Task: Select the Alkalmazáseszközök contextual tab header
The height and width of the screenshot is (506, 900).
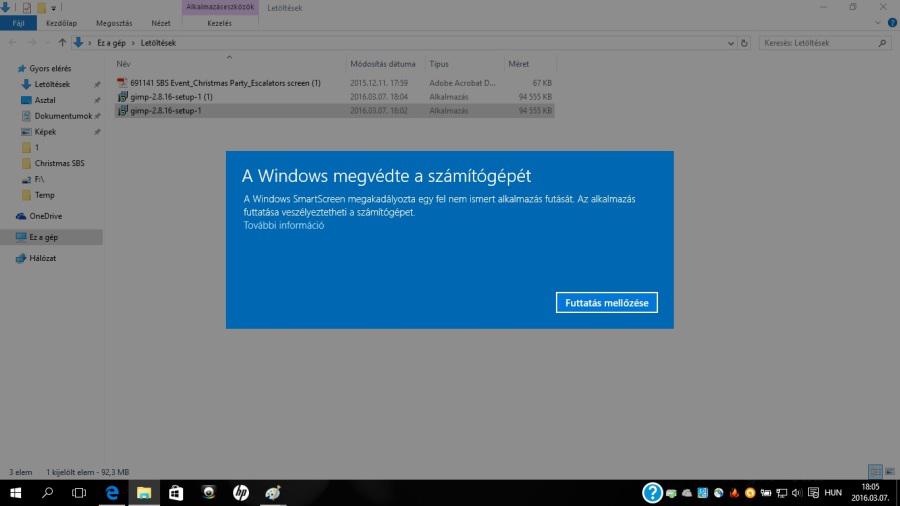Action: [x=220, y=7]
